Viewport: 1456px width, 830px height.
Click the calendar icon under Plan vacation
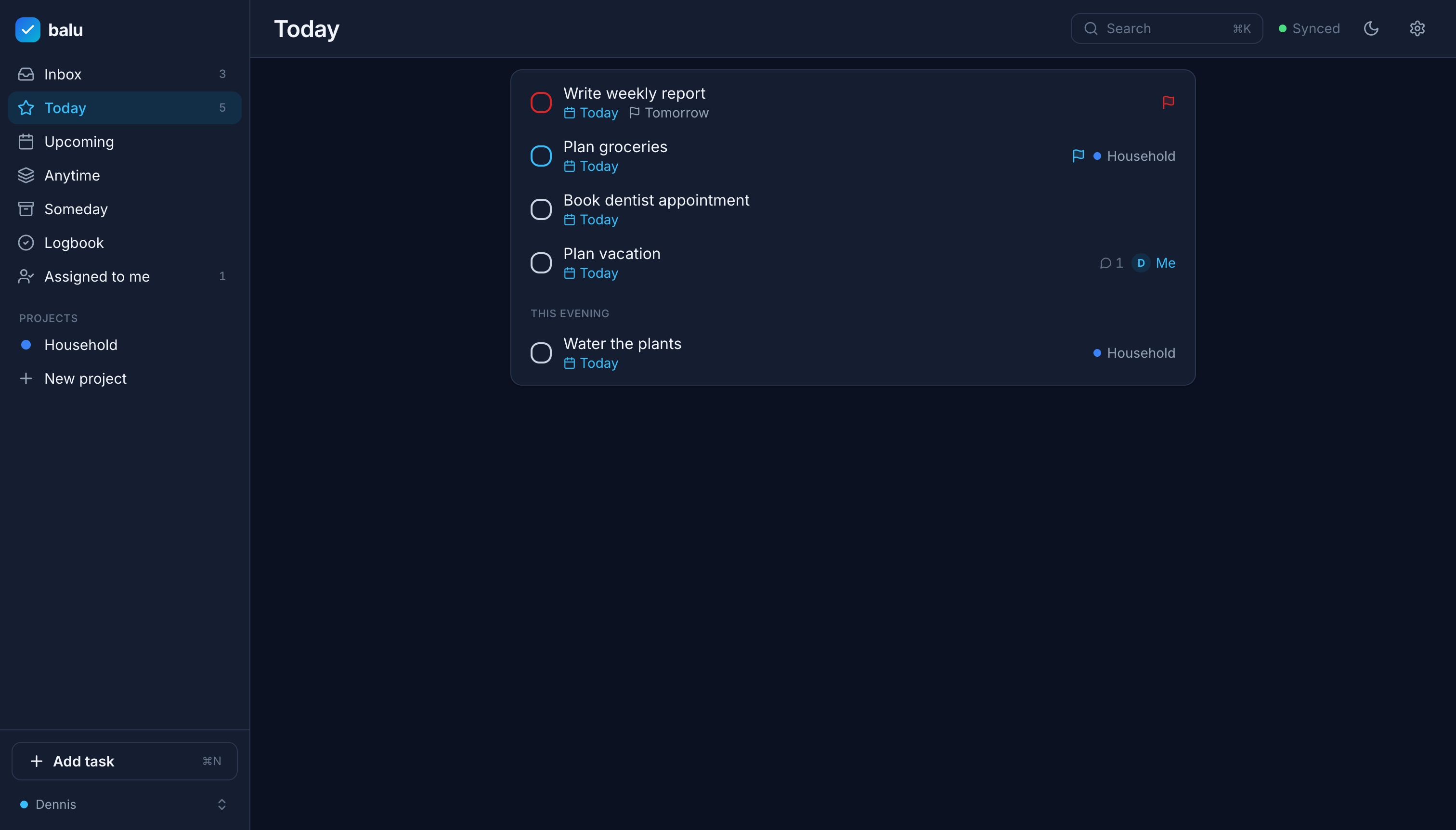[x=569, y=273]
